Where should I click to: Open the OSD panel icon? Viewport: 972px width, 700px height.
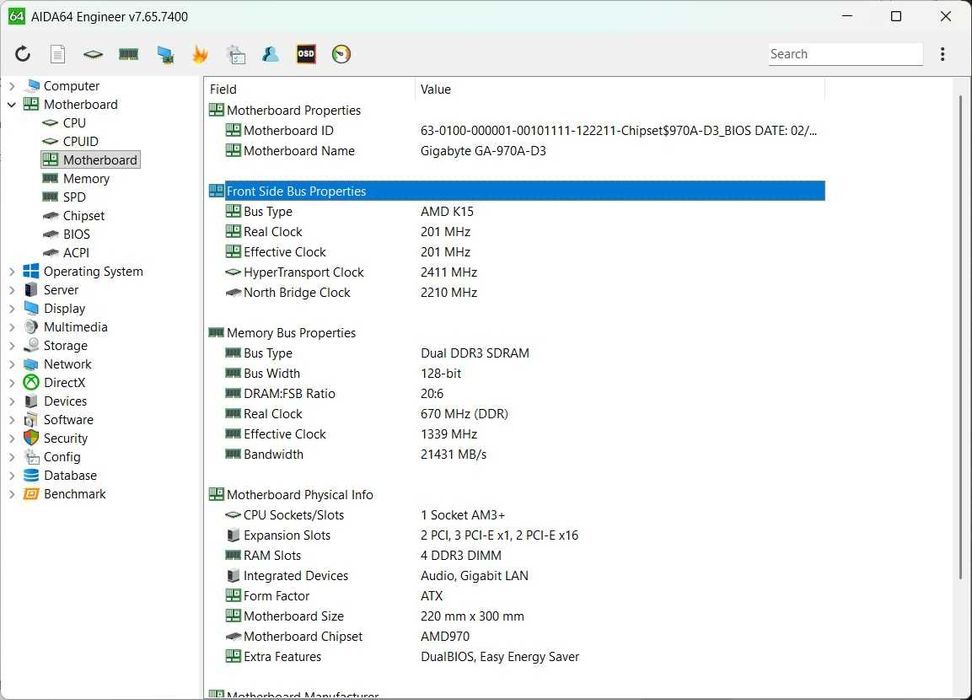click(306, 54)
